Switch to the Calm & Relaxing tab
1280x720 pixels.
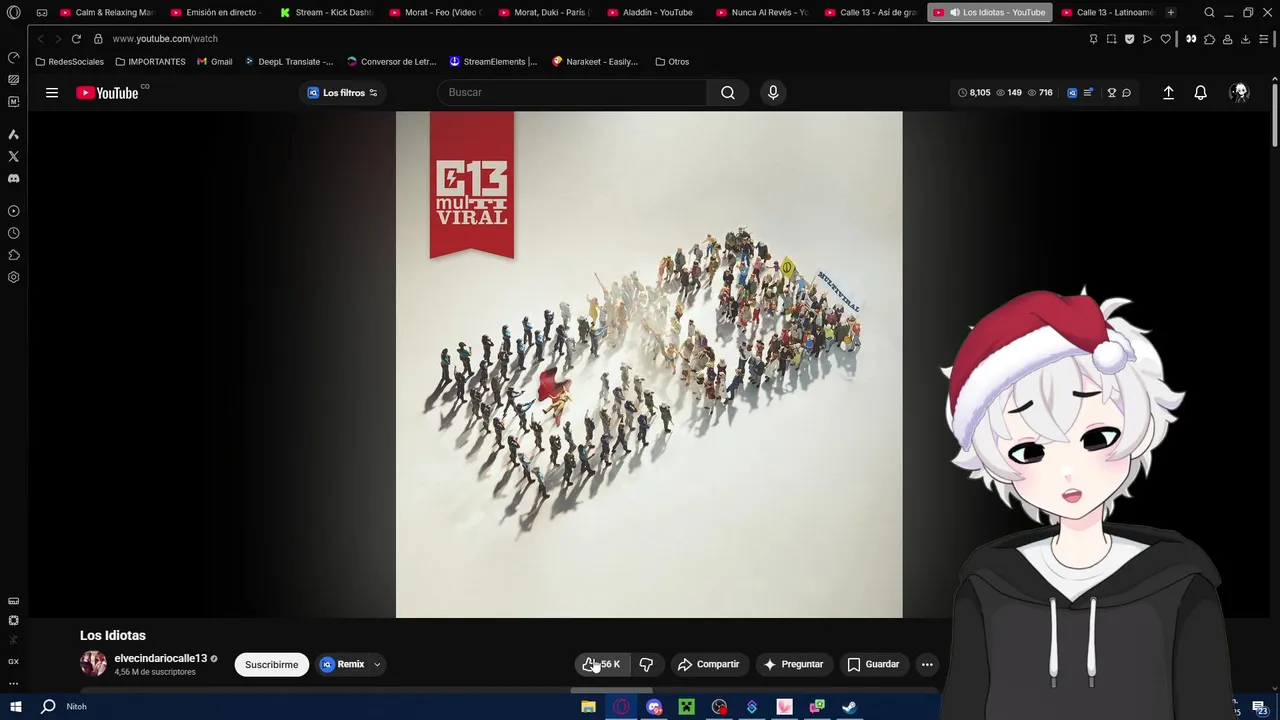pyautogui.click(x=107, y=12)
